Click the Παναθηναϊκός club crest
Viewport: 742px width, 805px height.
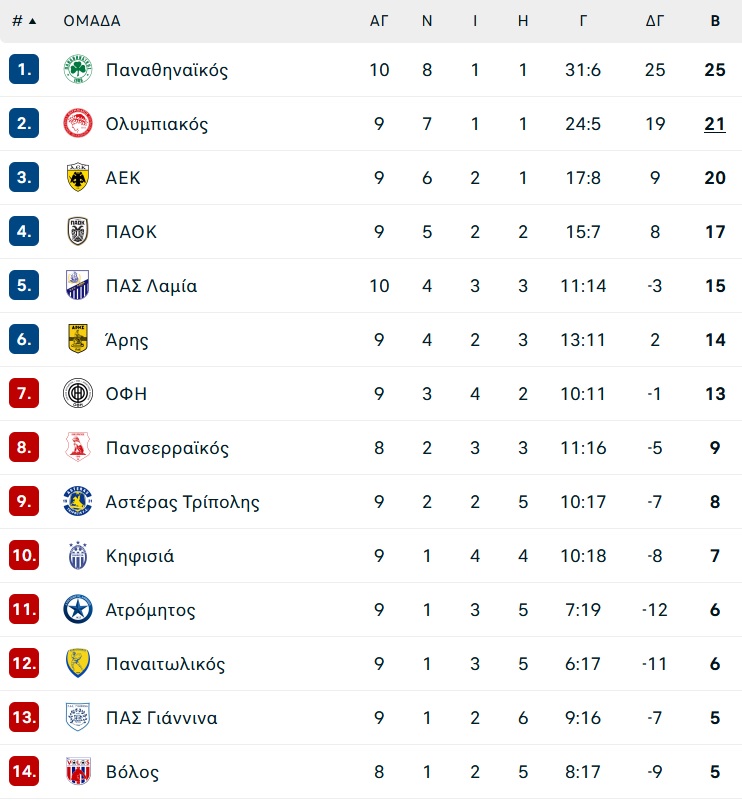(x=78, y=69)
